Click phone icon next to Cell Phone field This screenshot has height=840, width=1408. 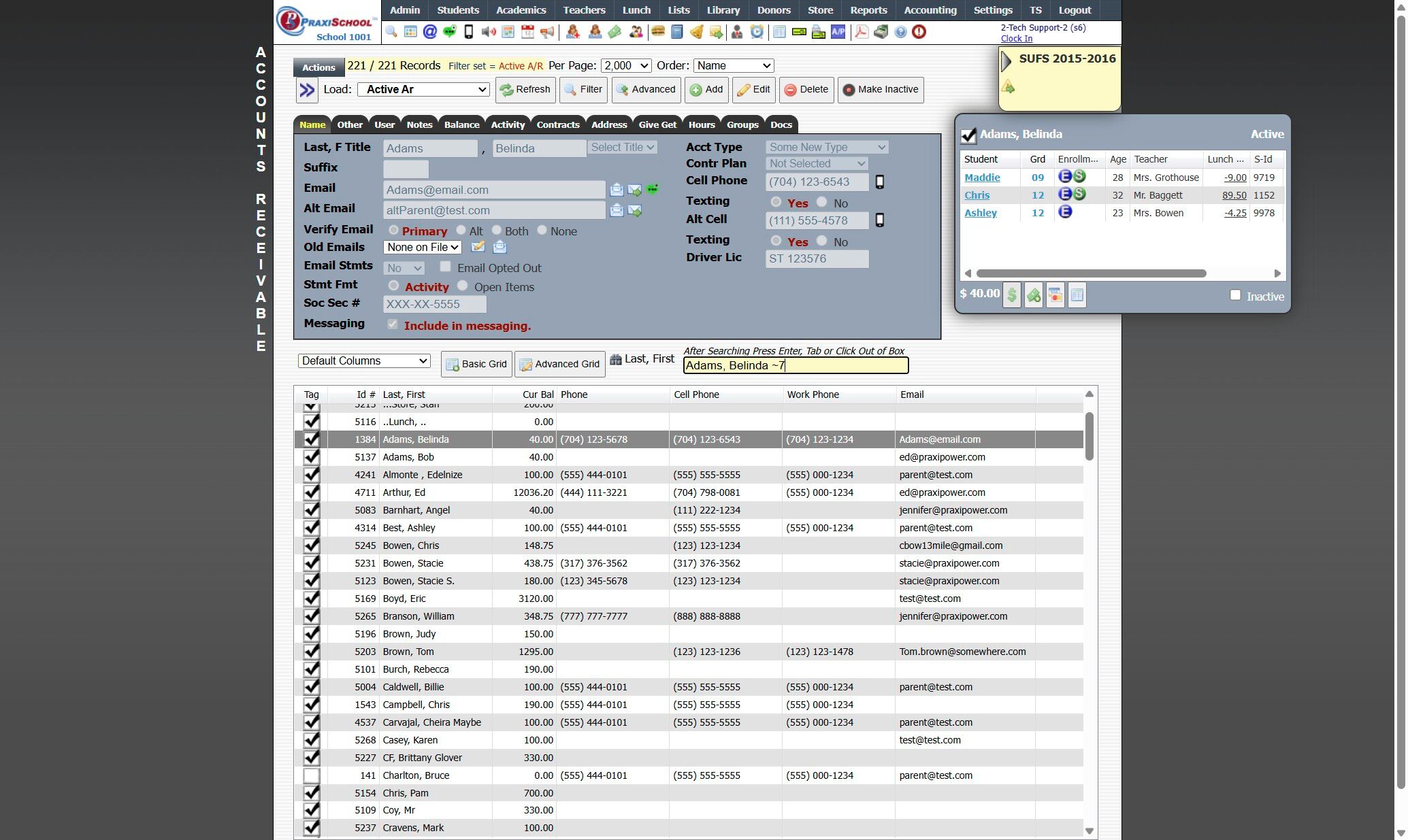pos(879,182)
